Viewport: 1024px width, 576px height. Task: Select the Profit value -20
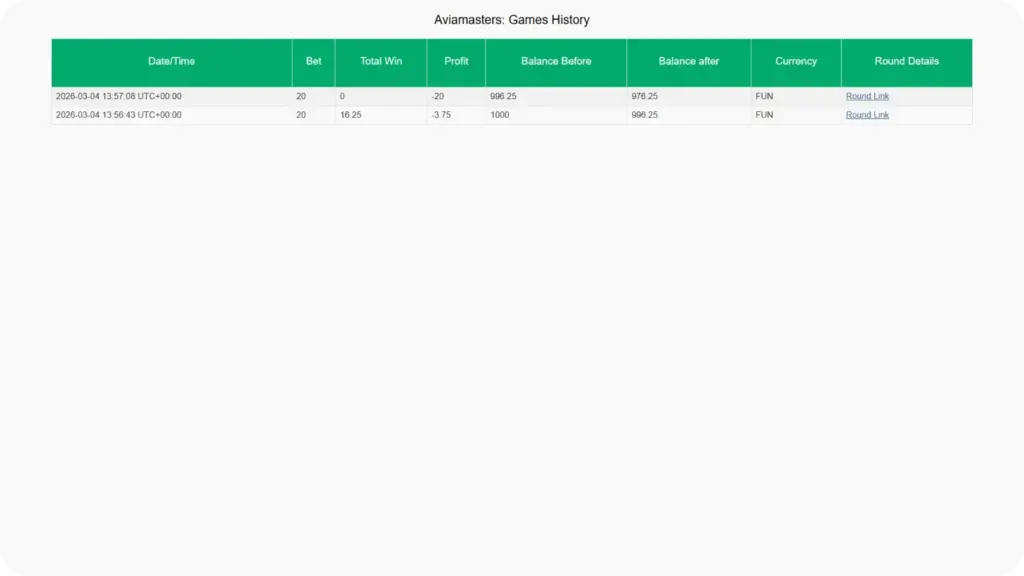click(x=438, y=96)
